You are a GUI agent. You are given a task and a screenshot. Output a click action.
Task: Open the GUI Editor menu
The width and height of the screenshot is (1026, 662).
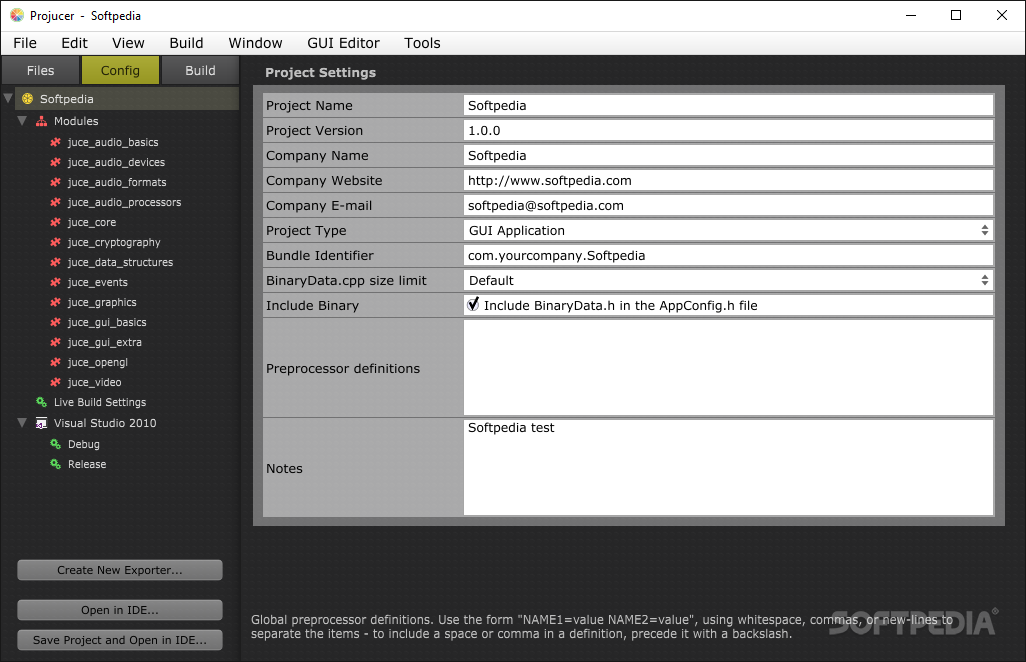[x=344, y=43]
